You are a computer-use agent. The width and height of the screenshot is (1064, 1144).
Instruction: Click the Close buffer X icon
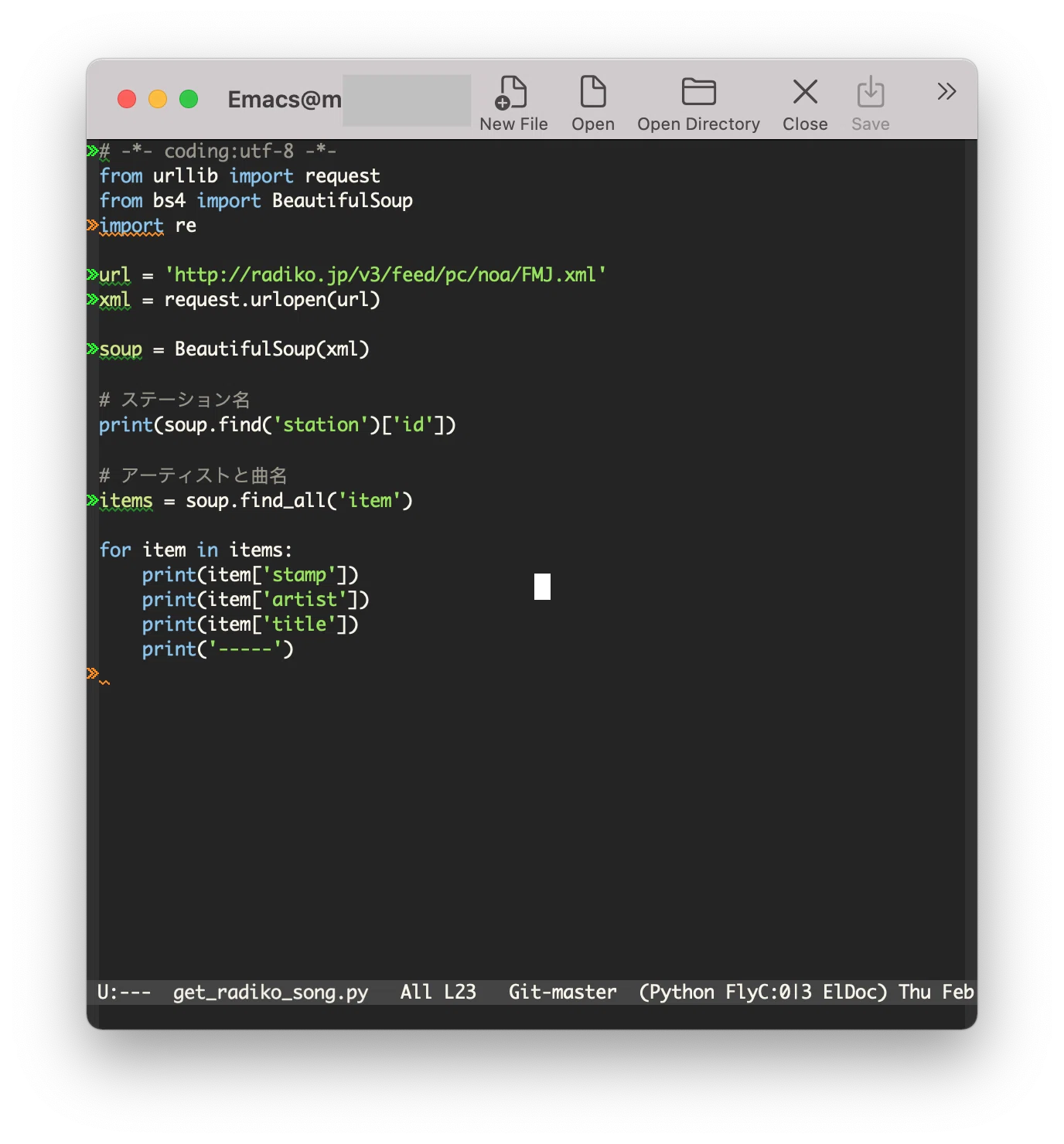point(805,92)
